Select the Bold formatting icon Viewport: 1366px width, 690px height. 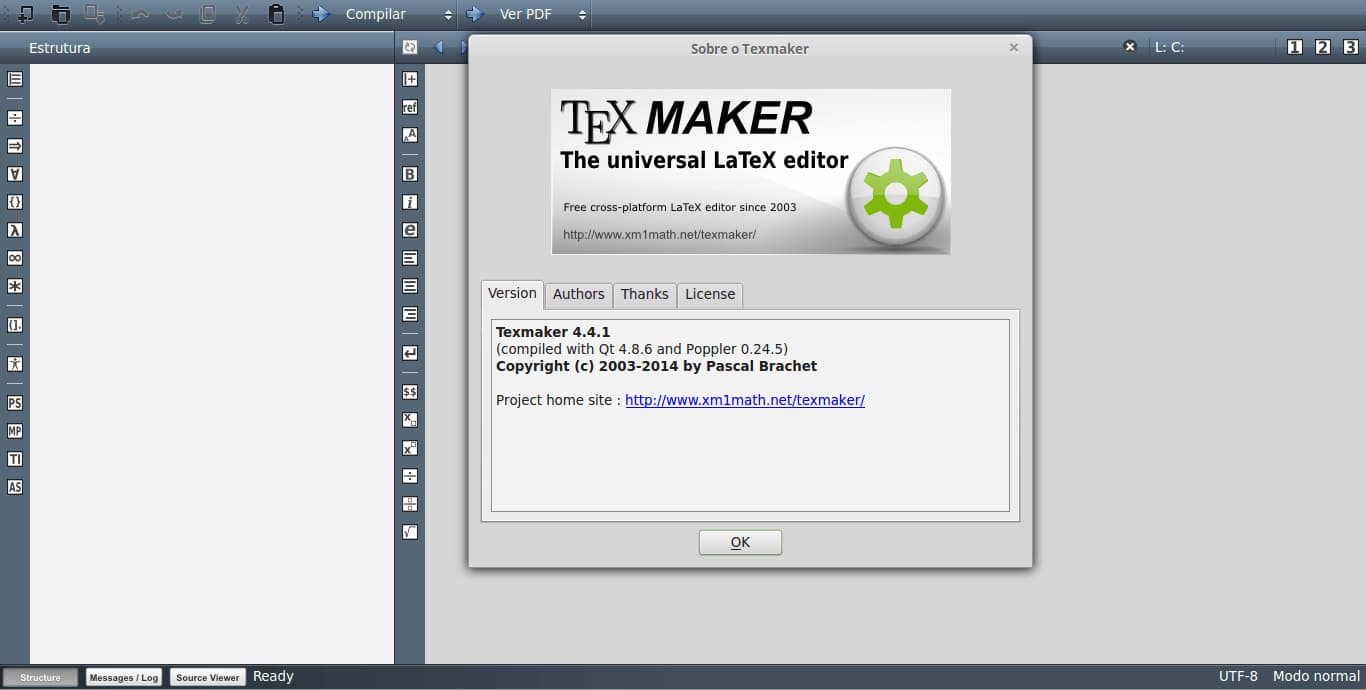coord(409,173)
